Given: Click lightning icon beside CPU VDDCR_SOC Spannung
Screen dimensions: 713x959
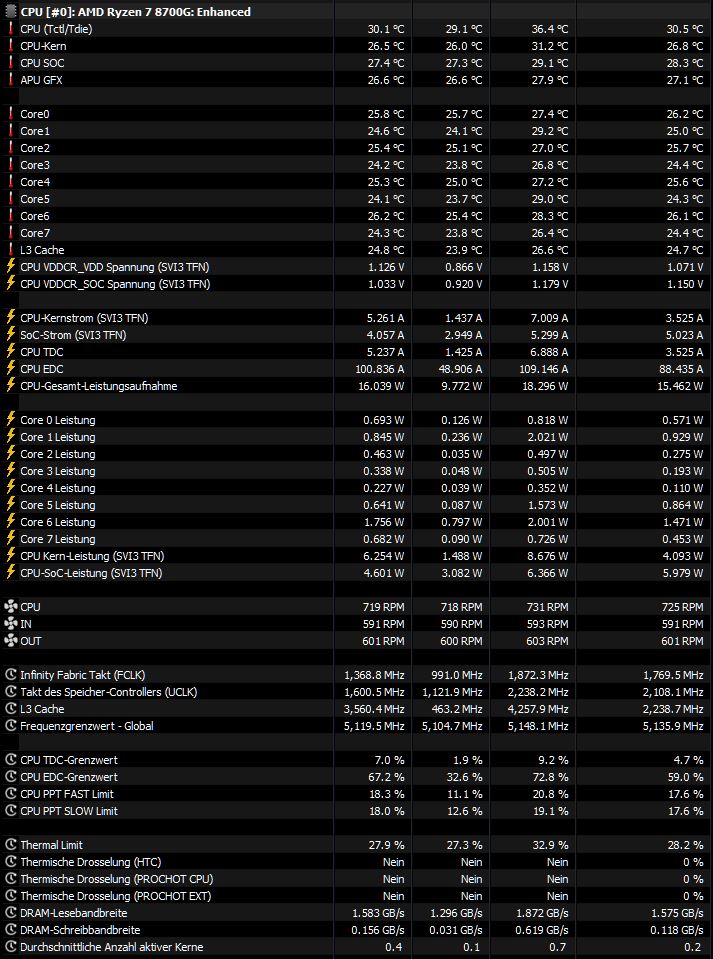Looking at the screenshot, I should pos(10,284).
